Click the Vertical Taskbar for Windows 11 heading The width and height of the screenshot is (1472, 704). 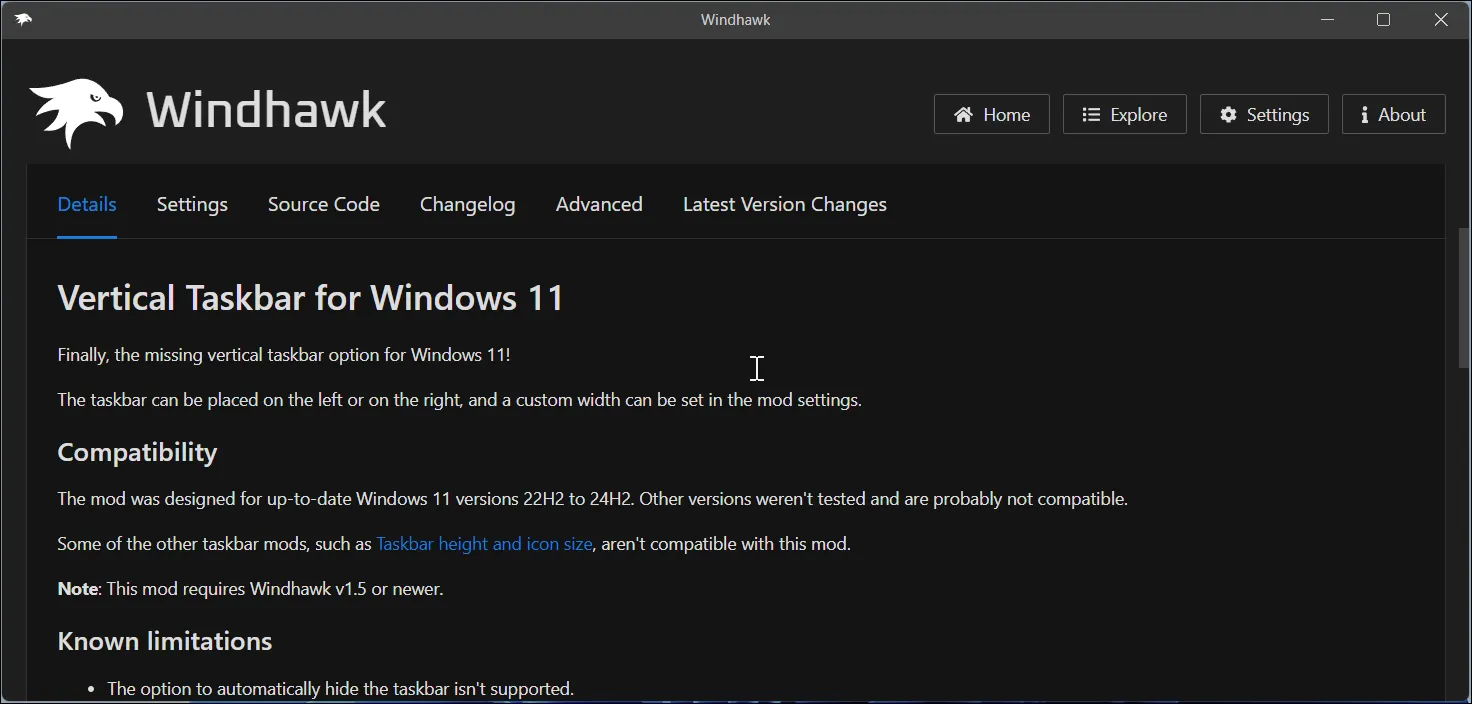[311, 297]
